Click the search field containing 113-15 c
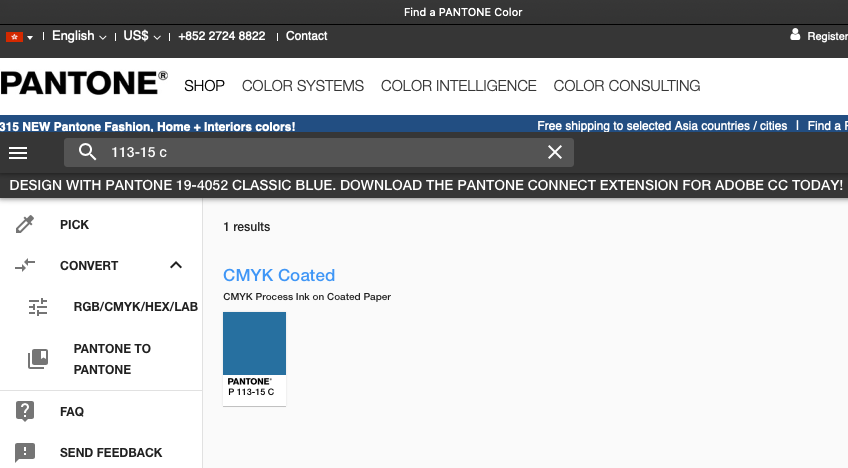The width and height of the screenshot is (848, 468). [320, 152]
